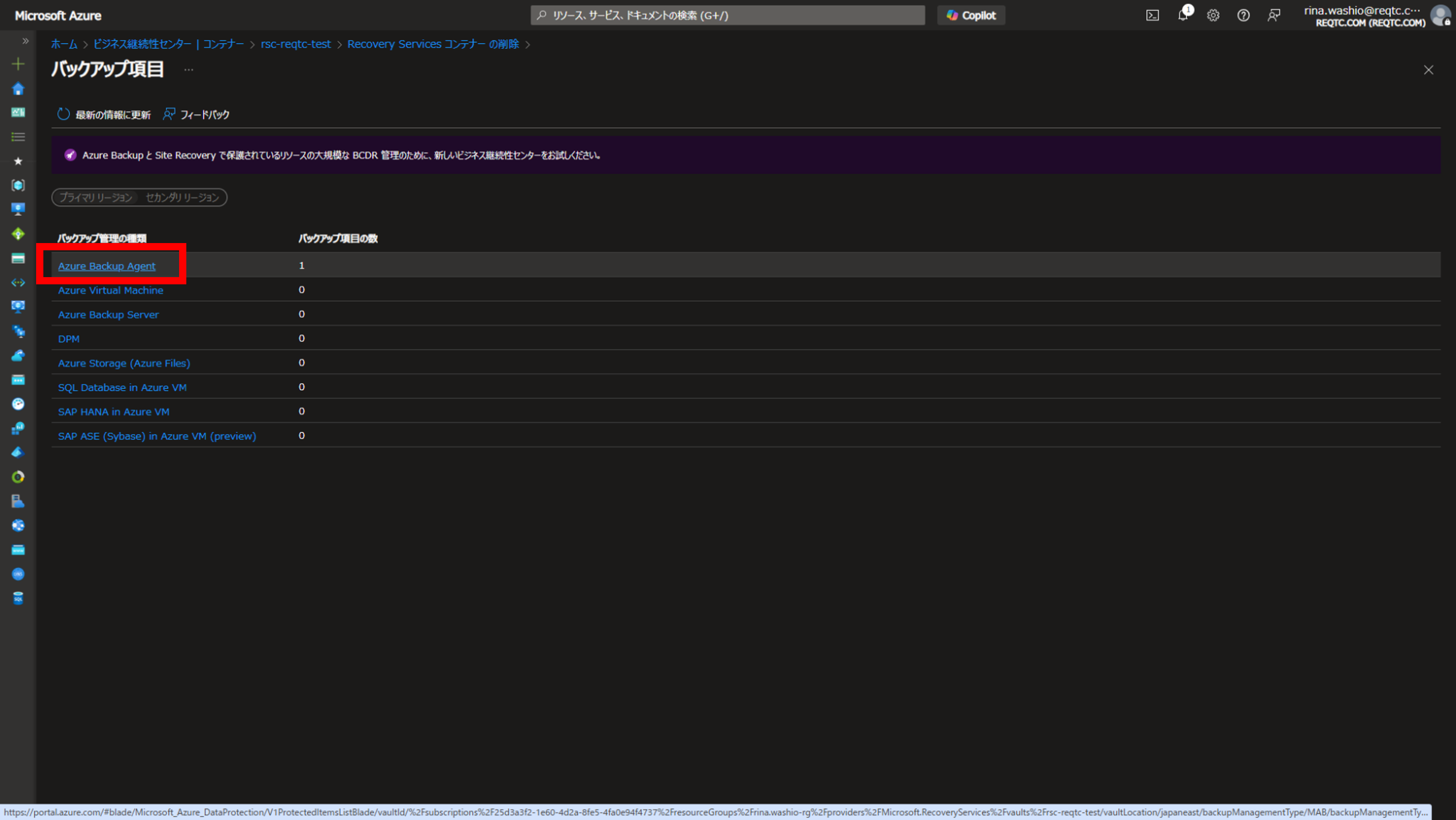
Task: Select プライマリ リージョン toggle
Action: pyautogui.click(x=96, y=197)
